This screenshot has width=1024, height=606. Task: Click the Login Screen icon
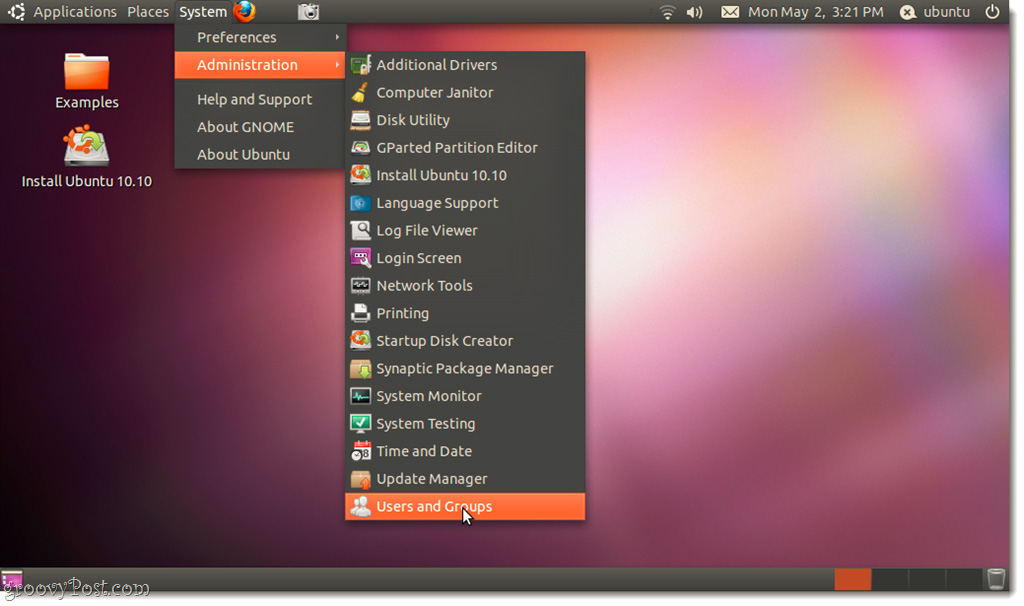pos(360,258)
